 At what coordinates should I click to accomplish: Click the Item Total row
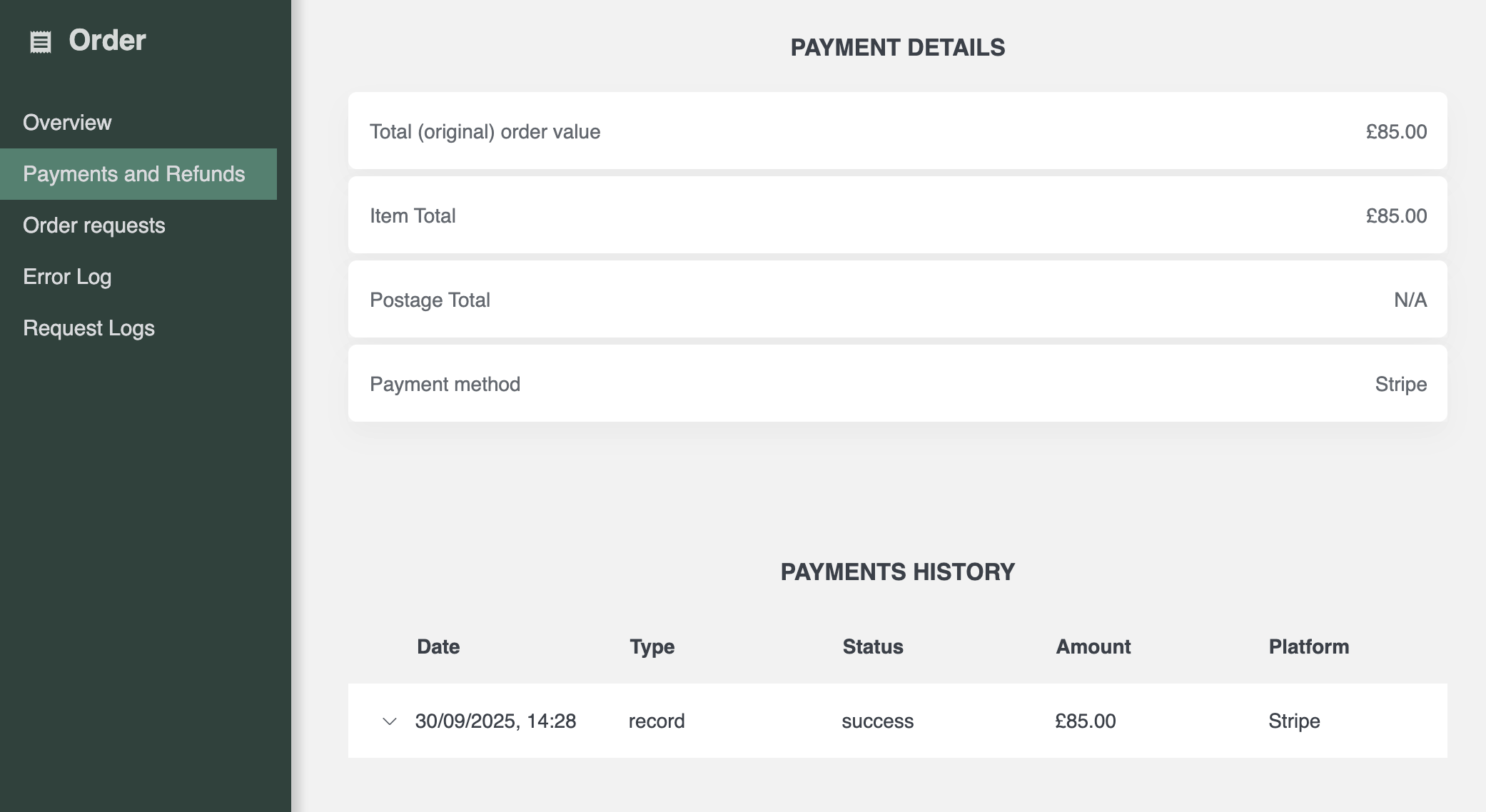(x=897, y=215)
